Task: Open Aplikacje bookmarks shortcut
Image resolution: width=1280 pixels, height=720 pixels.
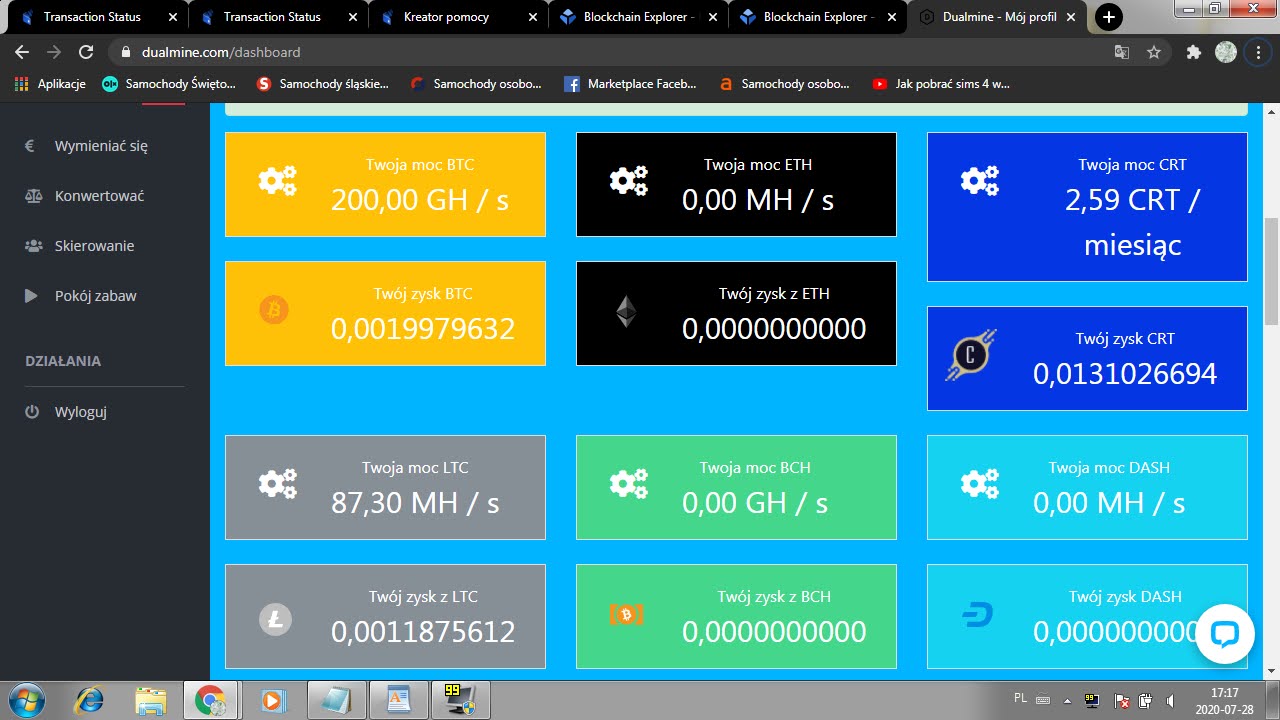Action: click(x=51, y=84)
